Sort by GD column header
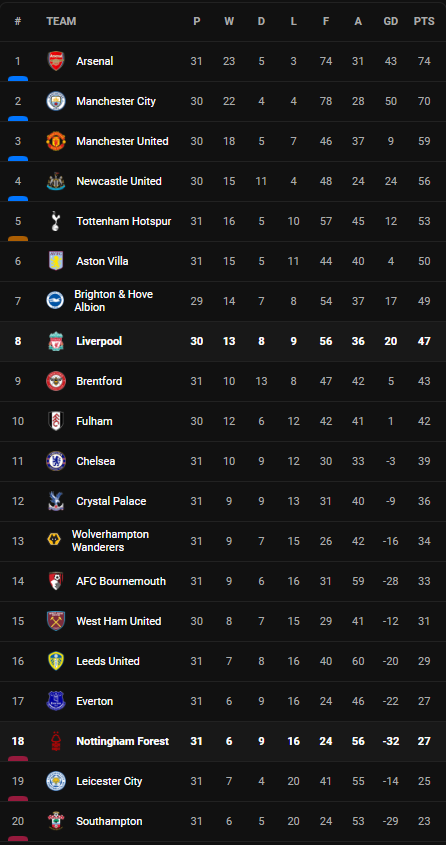The width and height of the screenshot is (446, 845). [391, 22]
